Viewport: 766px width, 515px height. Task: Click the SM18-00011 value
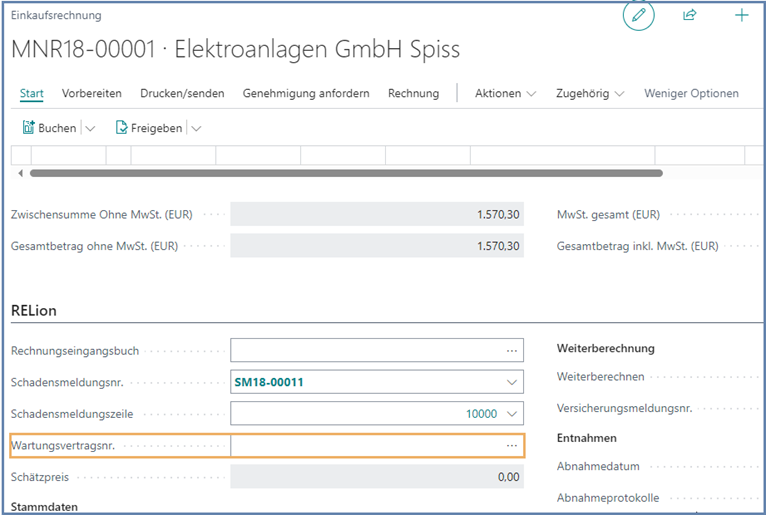point(269,382)
